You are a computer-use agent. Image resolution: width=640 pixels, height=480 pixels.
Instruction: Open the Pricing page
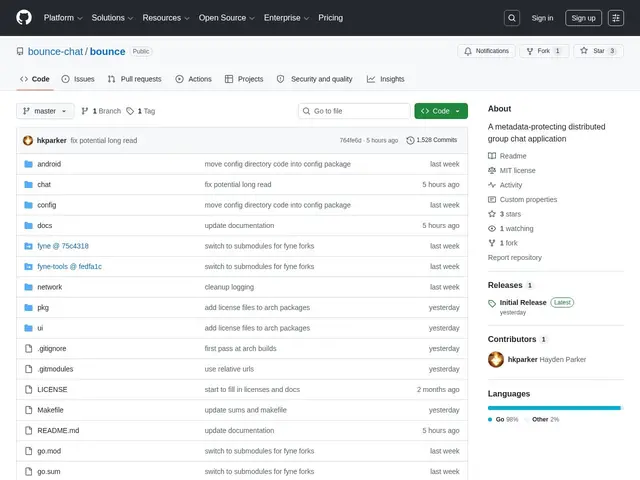[331, 18]
